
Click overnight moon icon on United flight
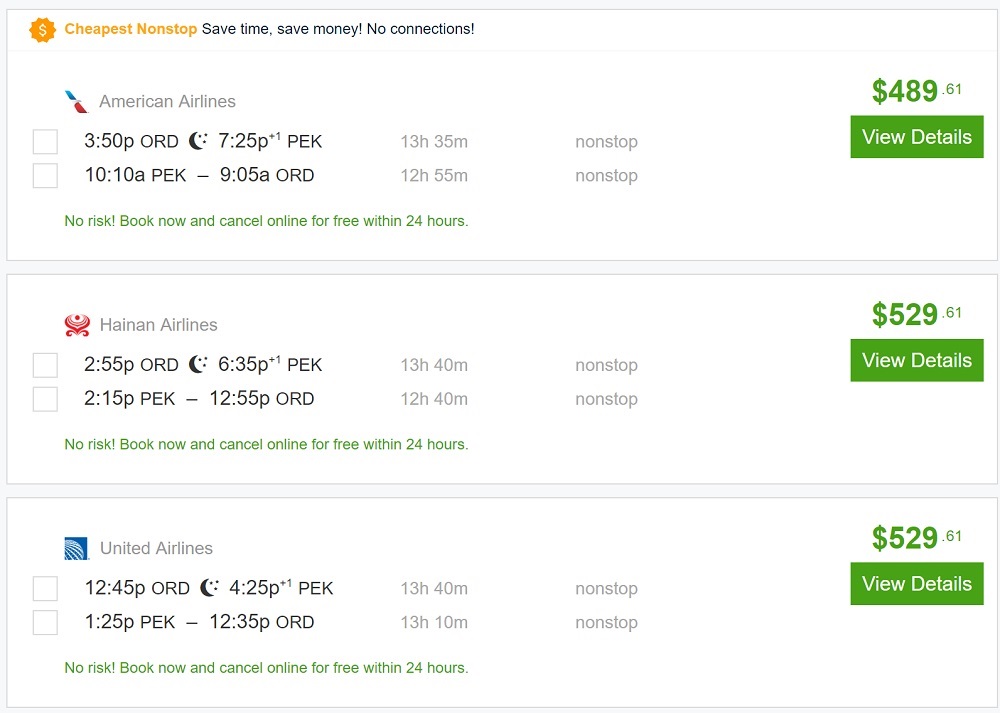(x=209, y=587)
